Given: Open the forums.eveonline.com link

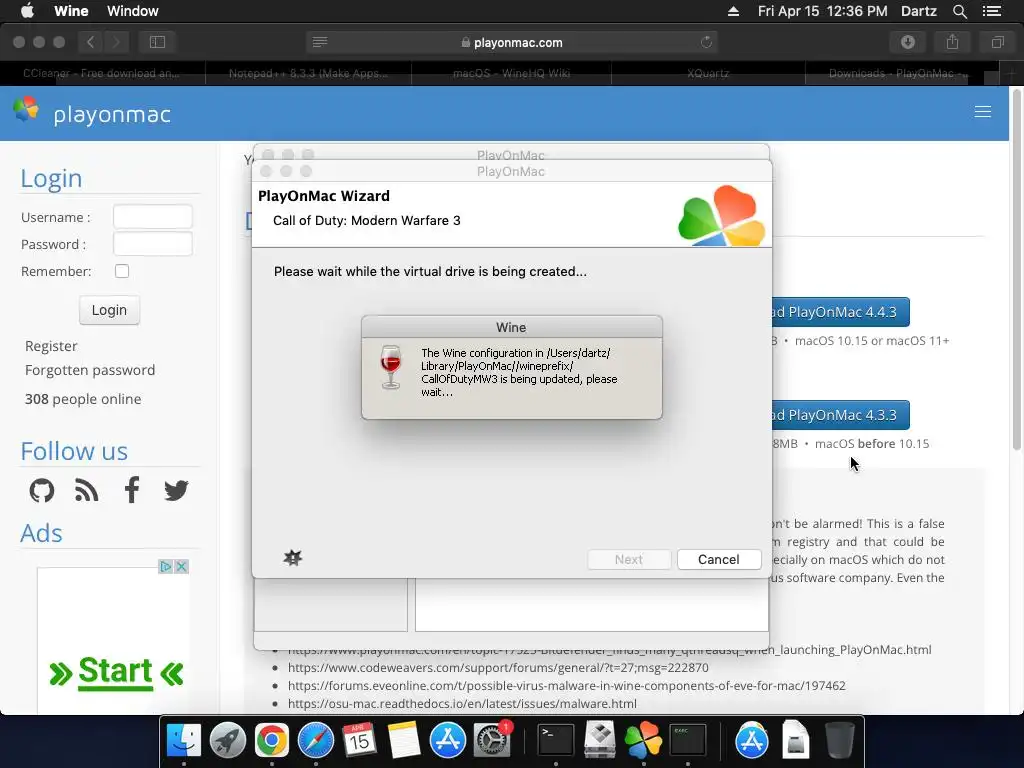Looking at the screenshot, I should click(x=567, y=686).
